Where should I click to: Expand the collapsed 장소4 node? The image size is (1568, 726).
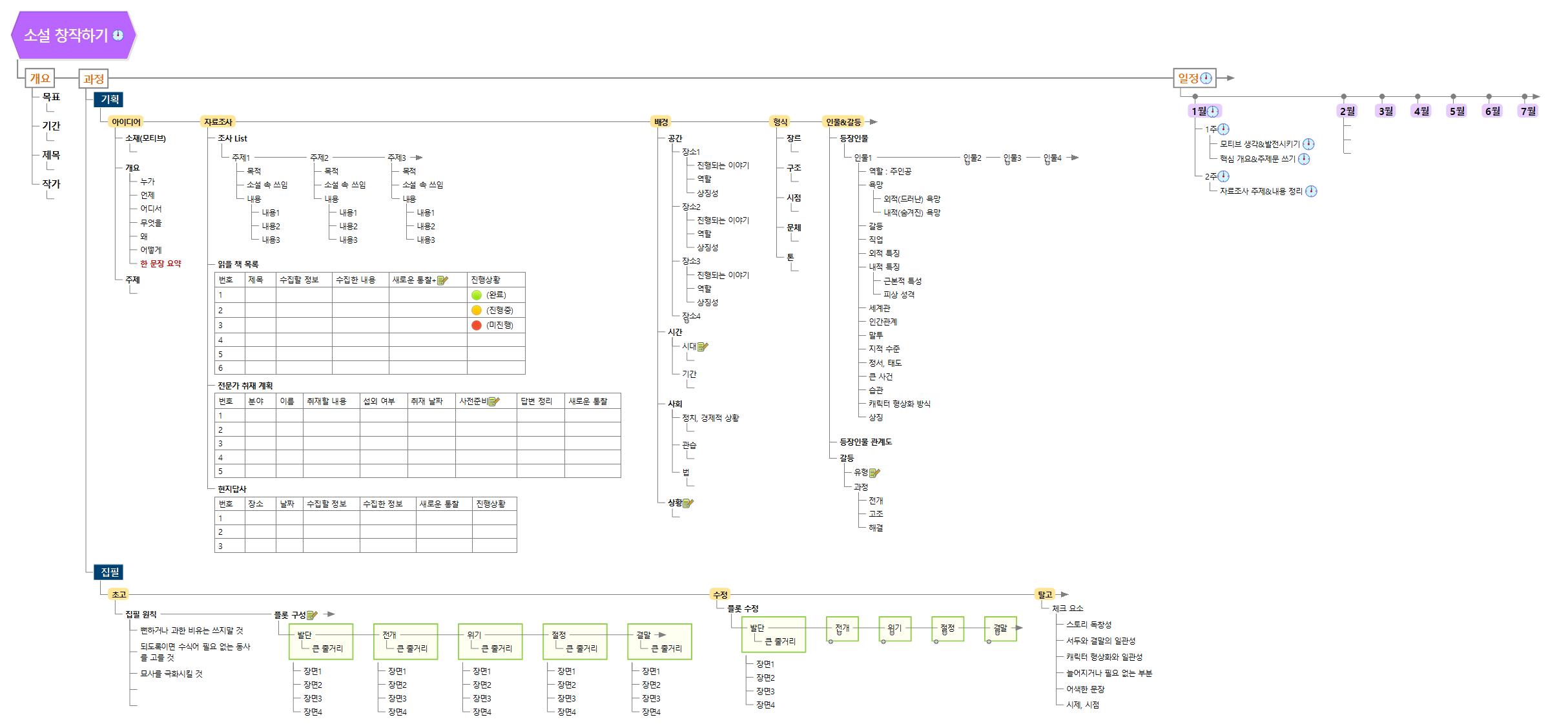686,322
